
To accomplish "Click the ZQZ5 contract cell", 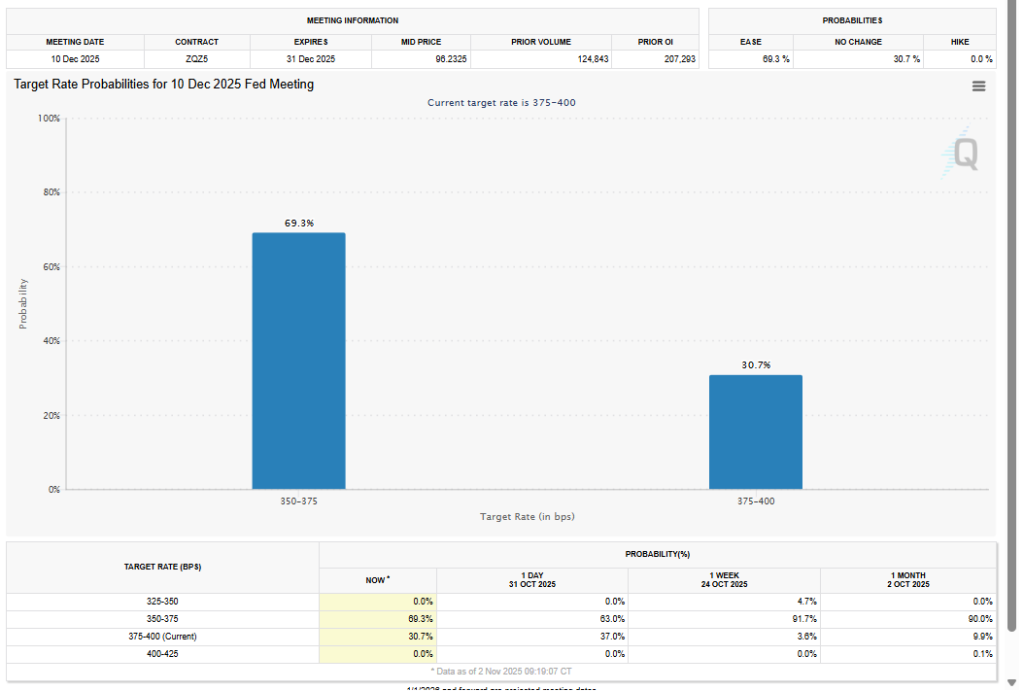I will pos(197,59).
